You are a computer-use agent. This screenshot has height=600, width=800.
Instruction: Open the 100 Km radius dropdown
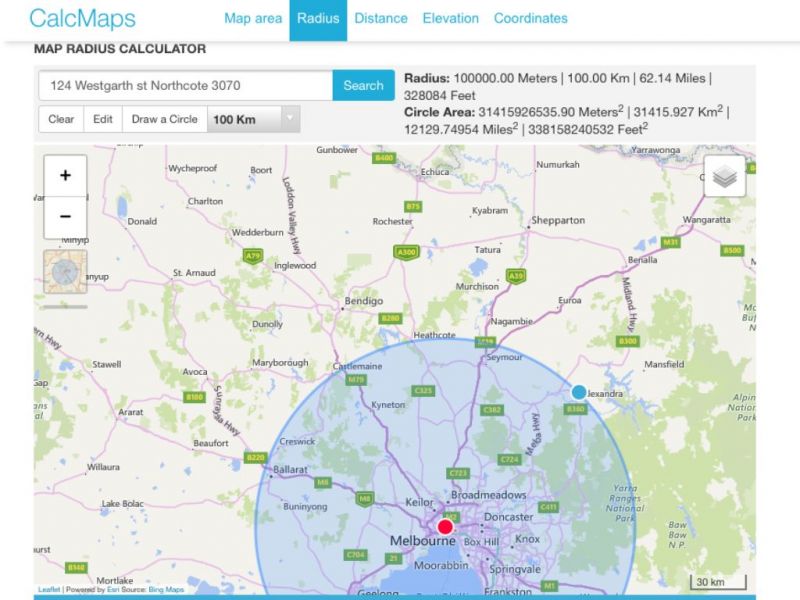click(x=242, y=119)
